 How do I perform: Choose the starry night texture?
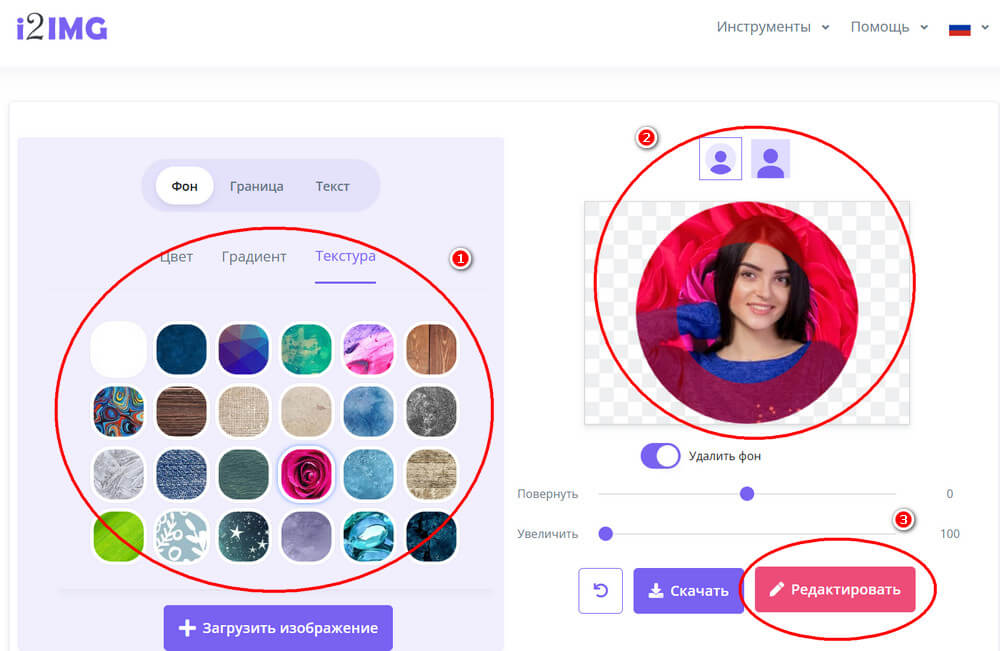pos(244,537)
